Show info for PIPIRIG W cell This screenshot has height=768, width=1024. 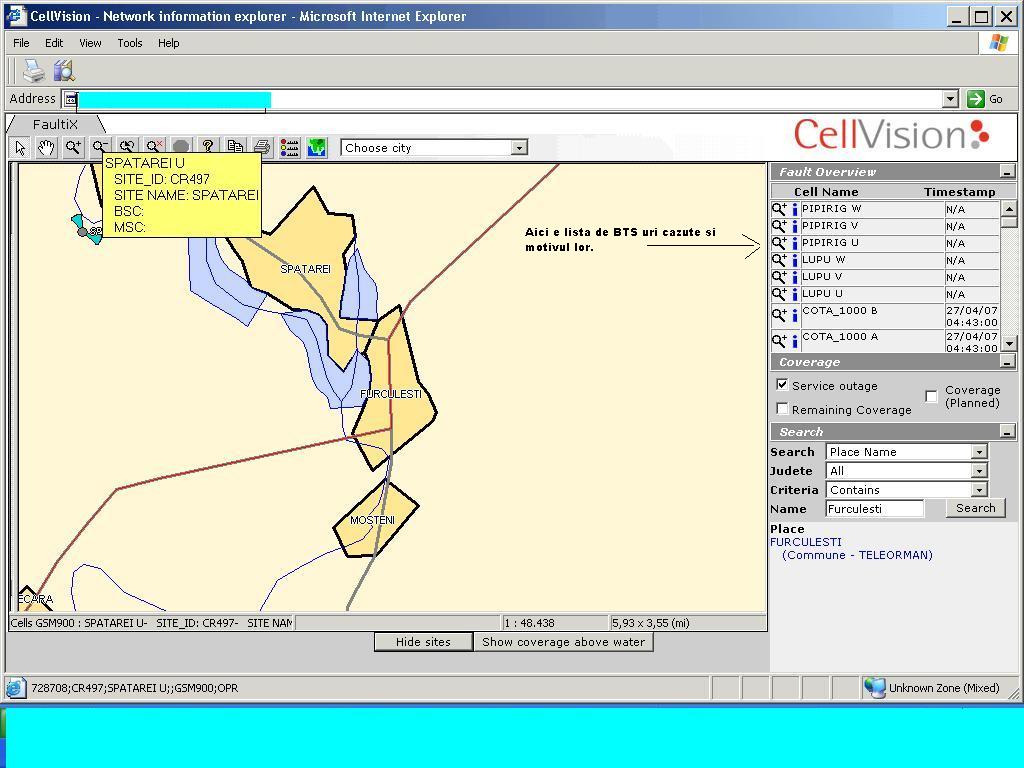(795, 209)
